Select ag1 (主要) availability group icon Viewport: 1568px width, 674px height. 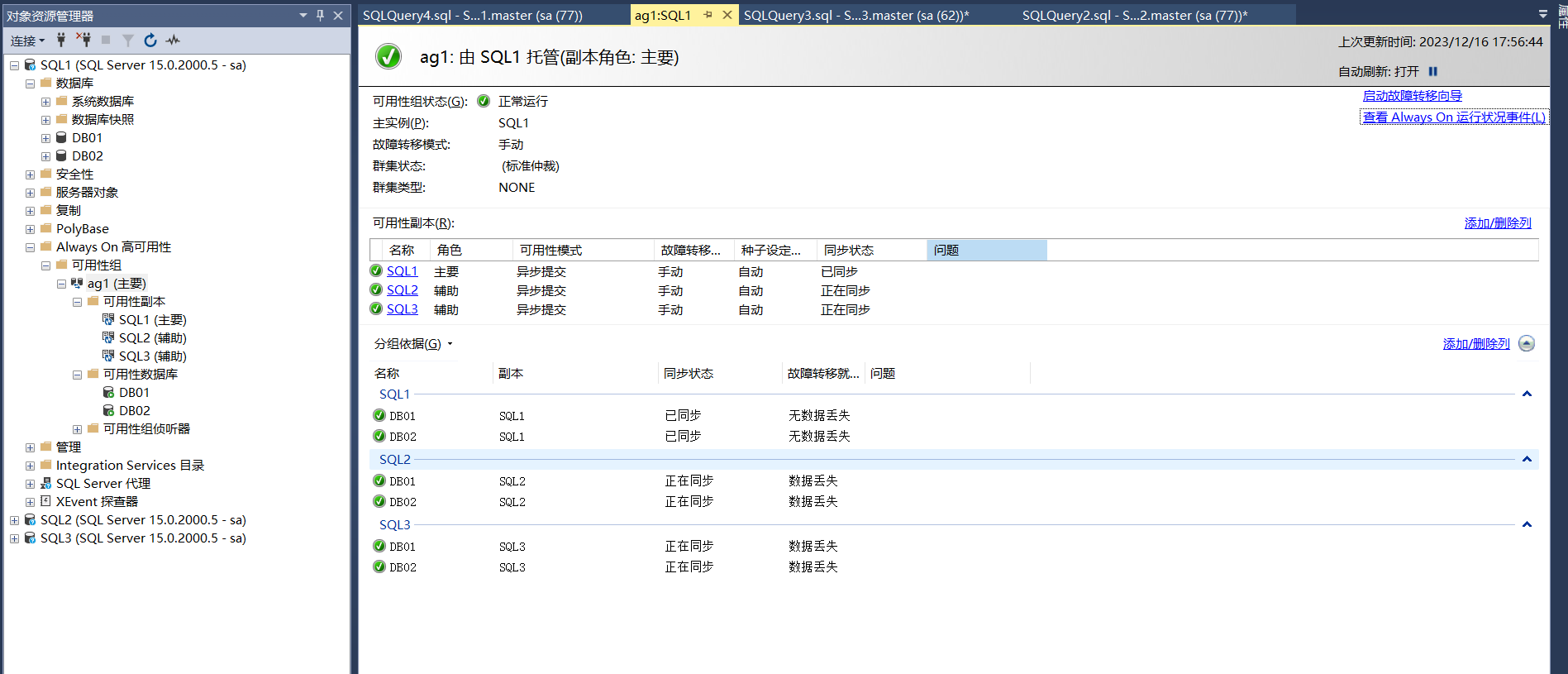pos(77,284)
